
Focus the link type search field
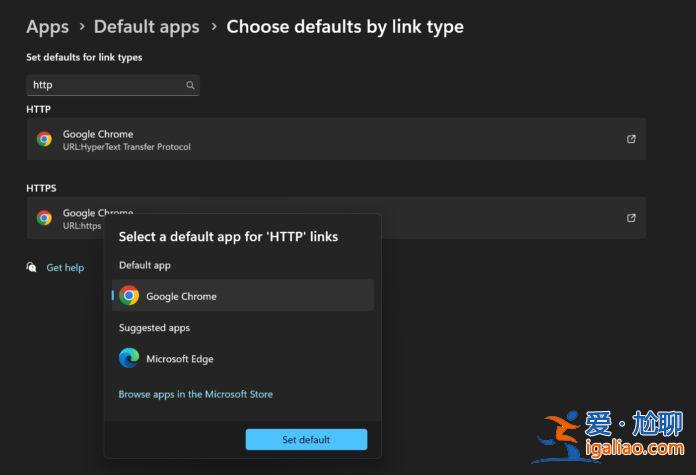coord(105,86)
